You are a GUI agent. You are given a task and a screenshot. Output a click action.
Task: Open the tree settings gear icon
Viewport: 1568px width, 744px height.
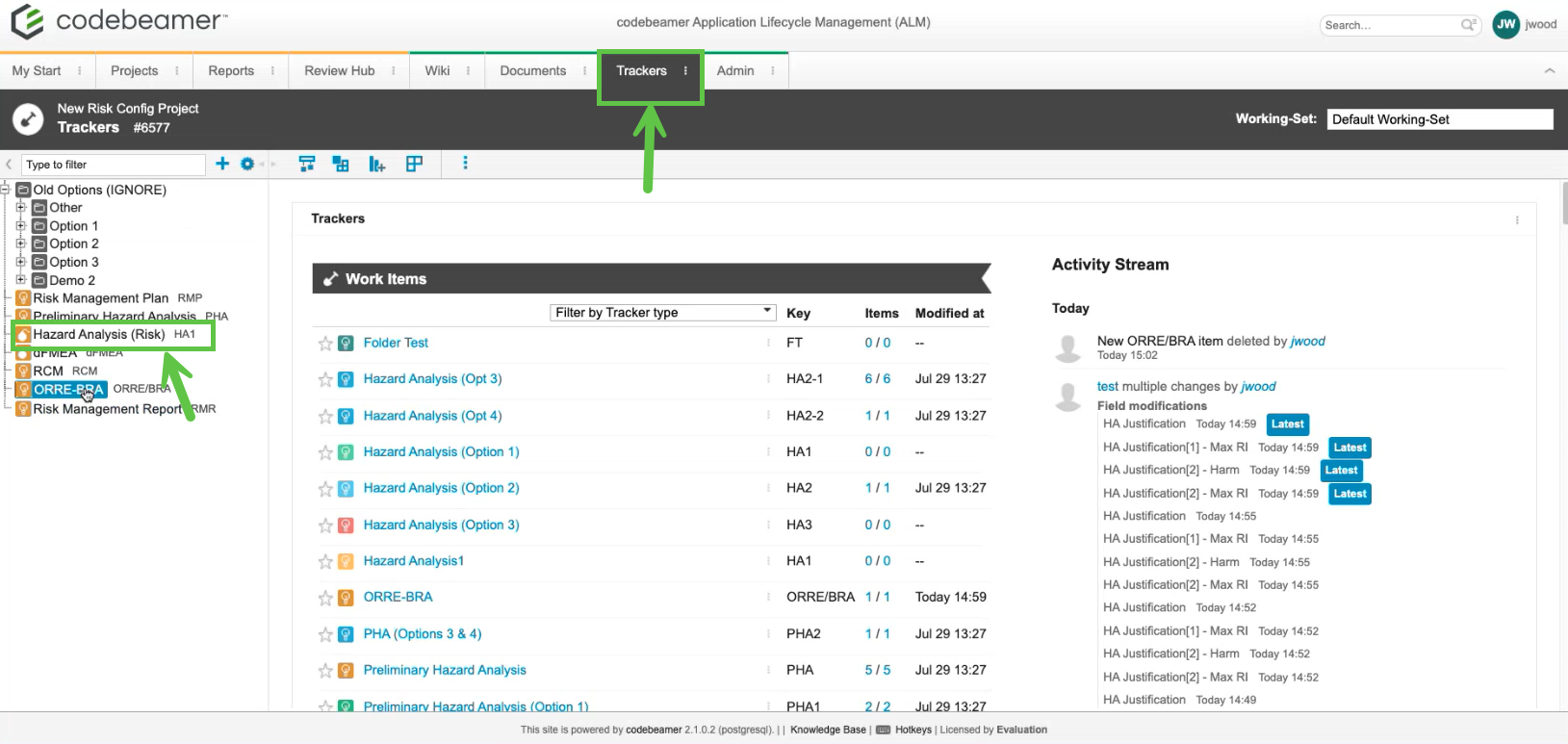247,164
